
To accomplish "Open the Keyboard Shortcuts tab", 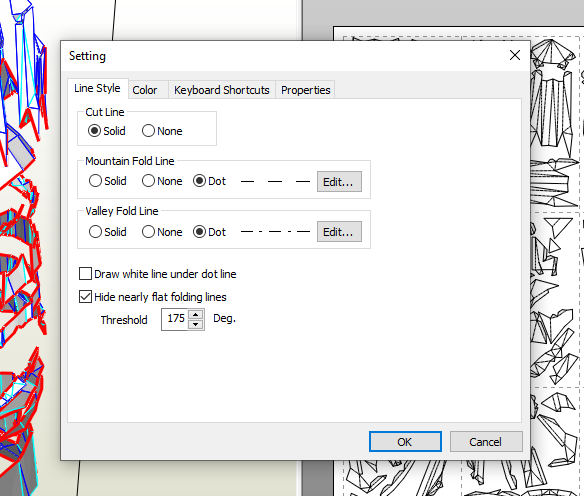I will 222,90.
